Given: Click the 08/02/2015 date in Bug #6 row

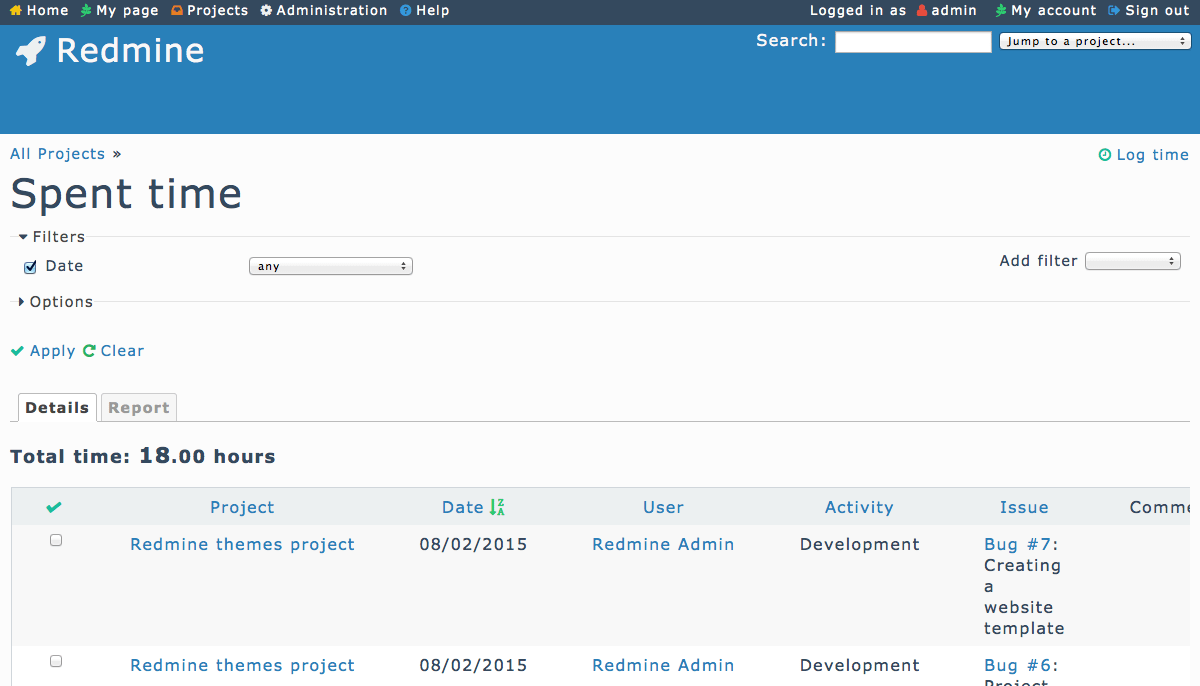Looking at the screenshot, I should (x=473, y=666).
